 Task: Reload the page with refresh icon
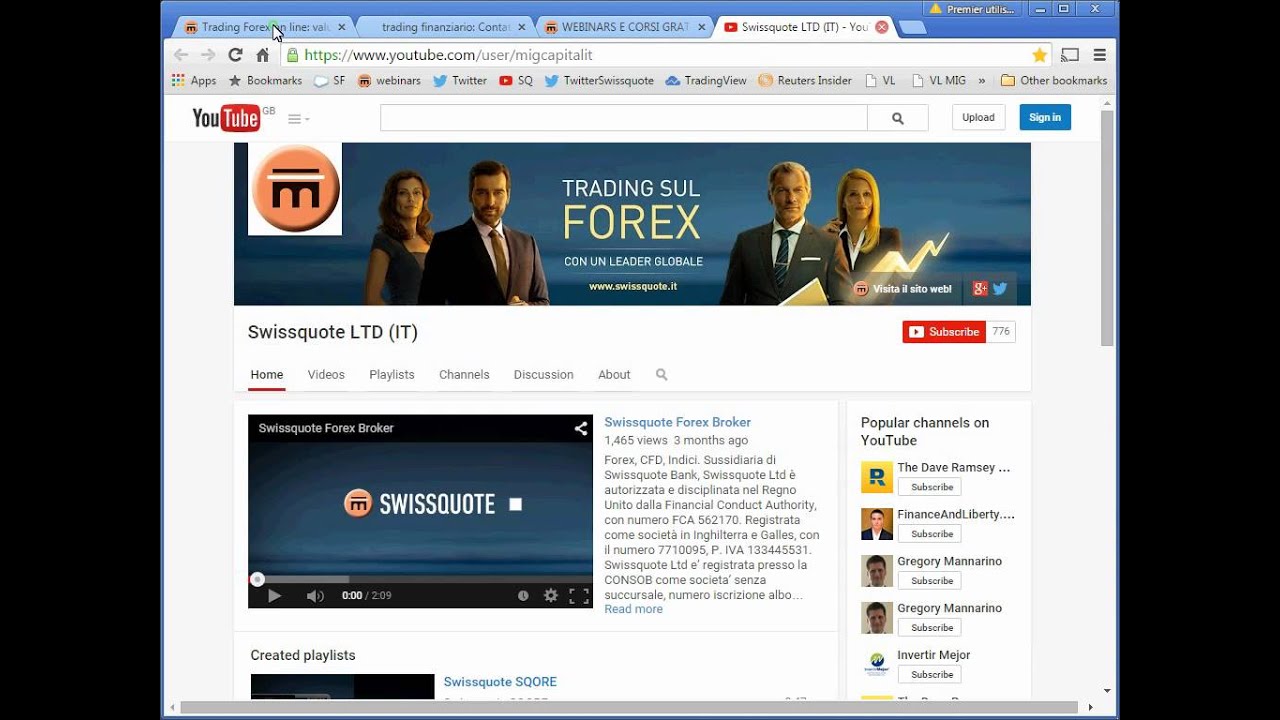tap(235, 56)
